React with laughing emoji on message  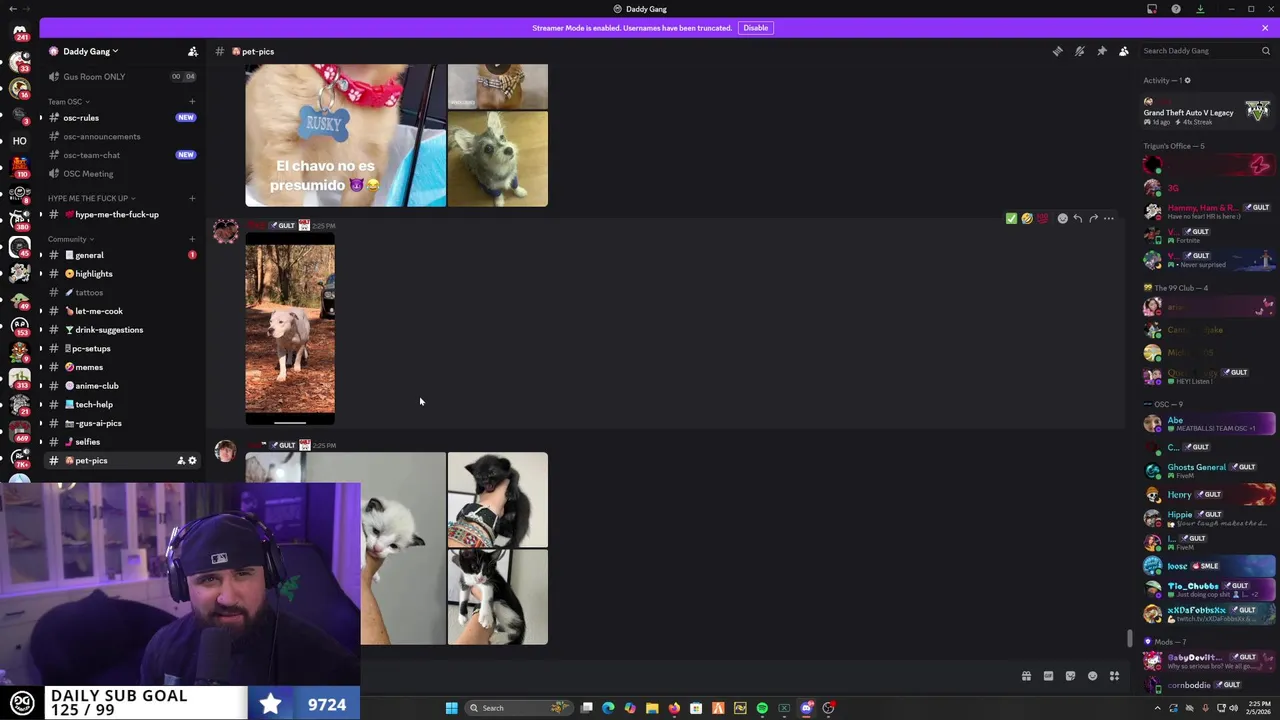pos(1027,218)
